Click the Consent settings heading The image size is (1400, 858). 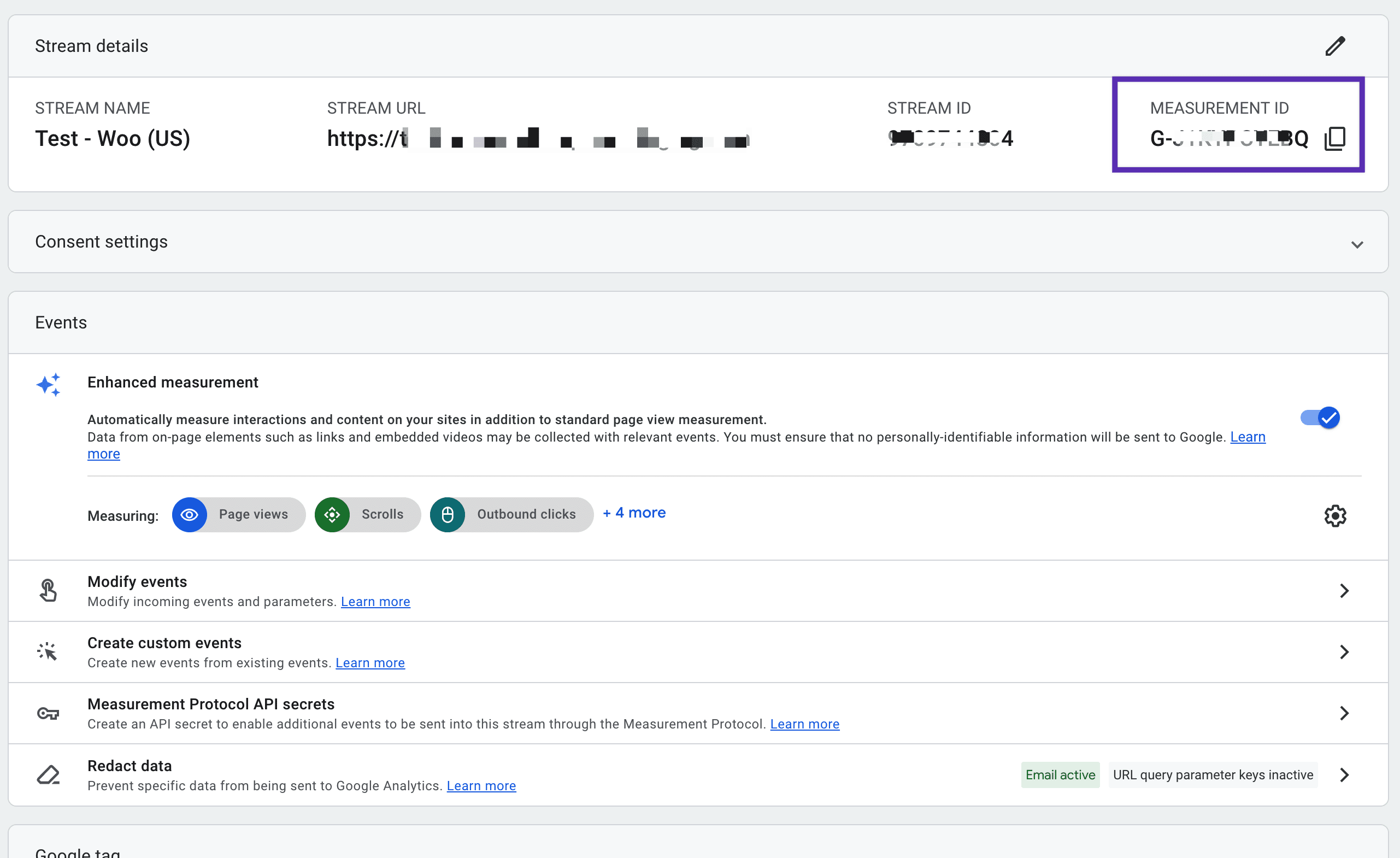coord(101,242)
